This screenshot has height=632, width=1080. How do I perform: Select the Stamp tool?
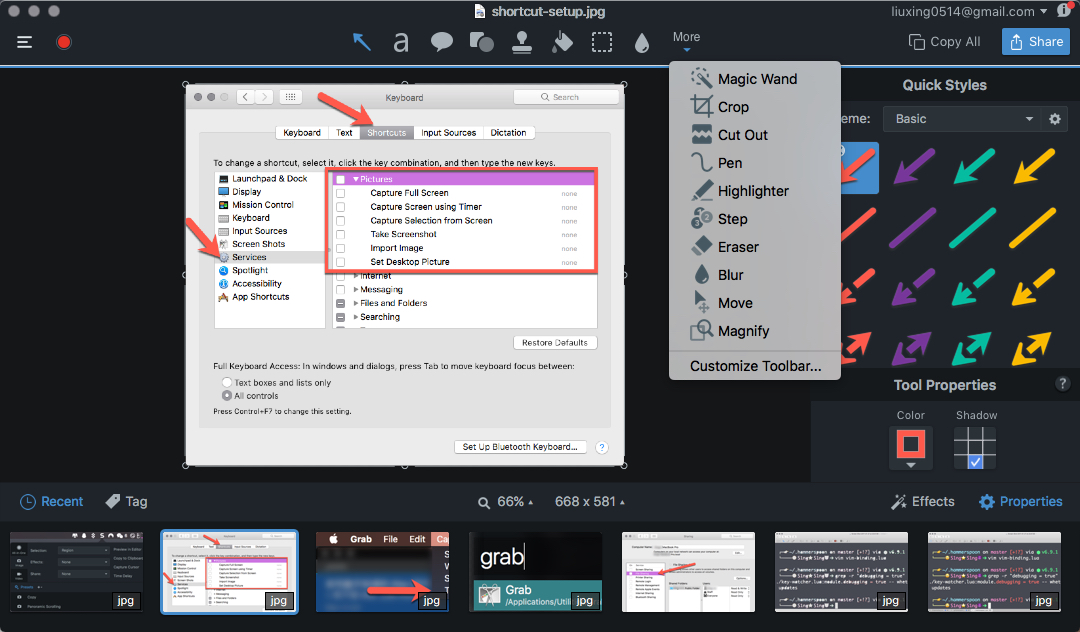[521, 42]
